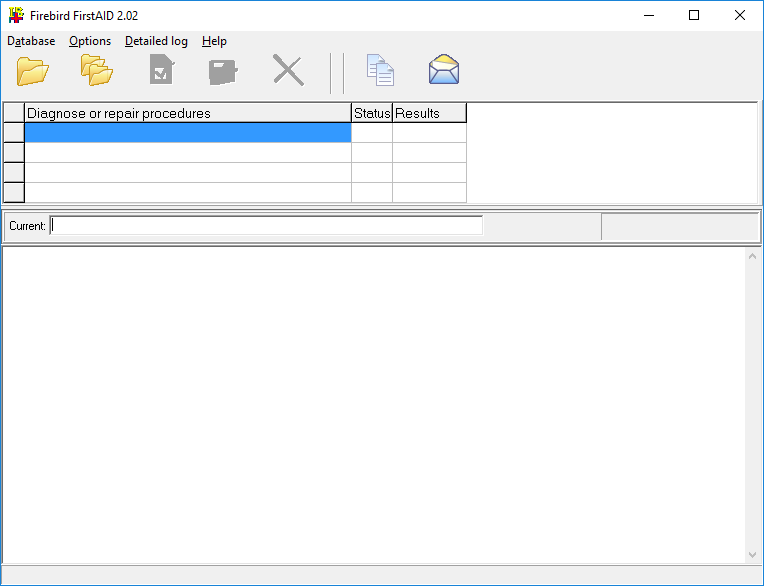Click the 'Diagnose or repair procedures' column header

(x=187, y=113)
